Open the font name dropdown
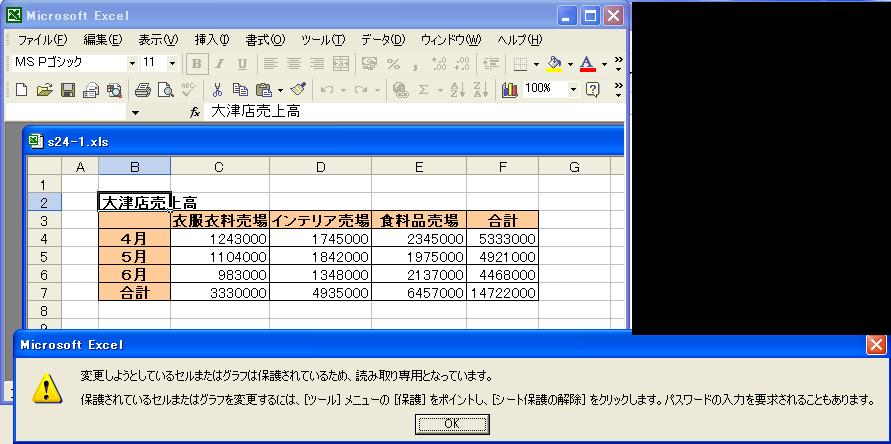This screenshot has height=444, width=891. (x=132, y=64)
